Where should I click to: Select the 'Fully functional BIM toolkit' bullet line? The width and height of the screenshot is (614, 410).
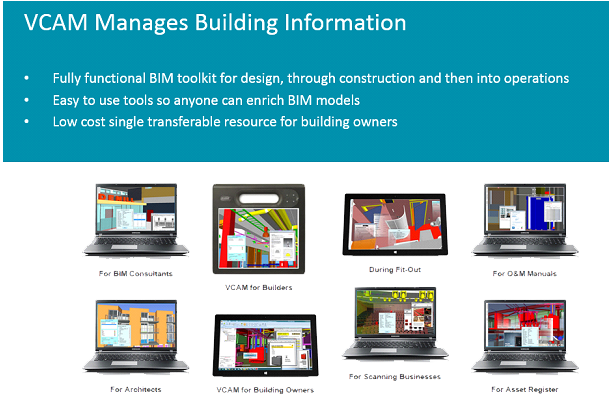tap(311, 78)
